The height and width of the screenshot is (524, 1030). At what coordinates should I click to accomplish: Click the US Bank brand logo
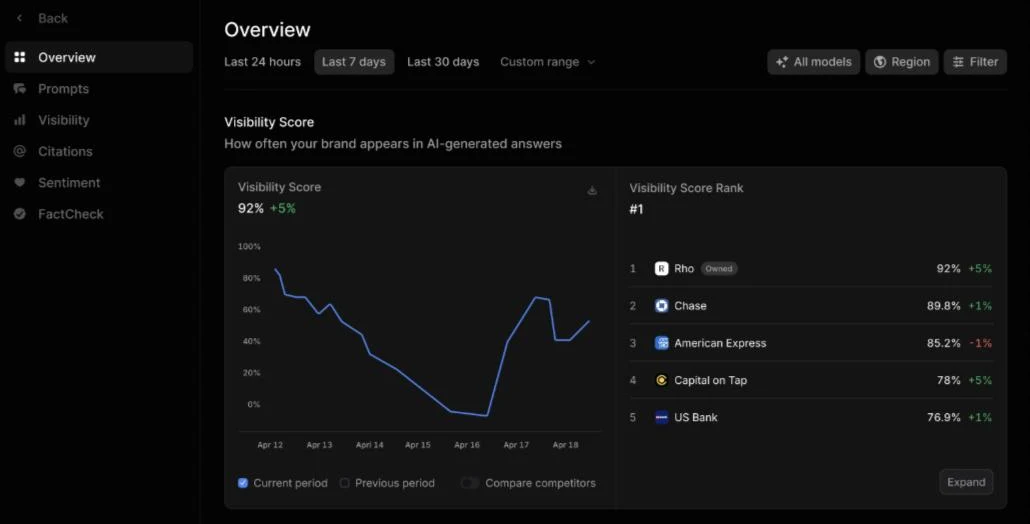coord(661,418)
